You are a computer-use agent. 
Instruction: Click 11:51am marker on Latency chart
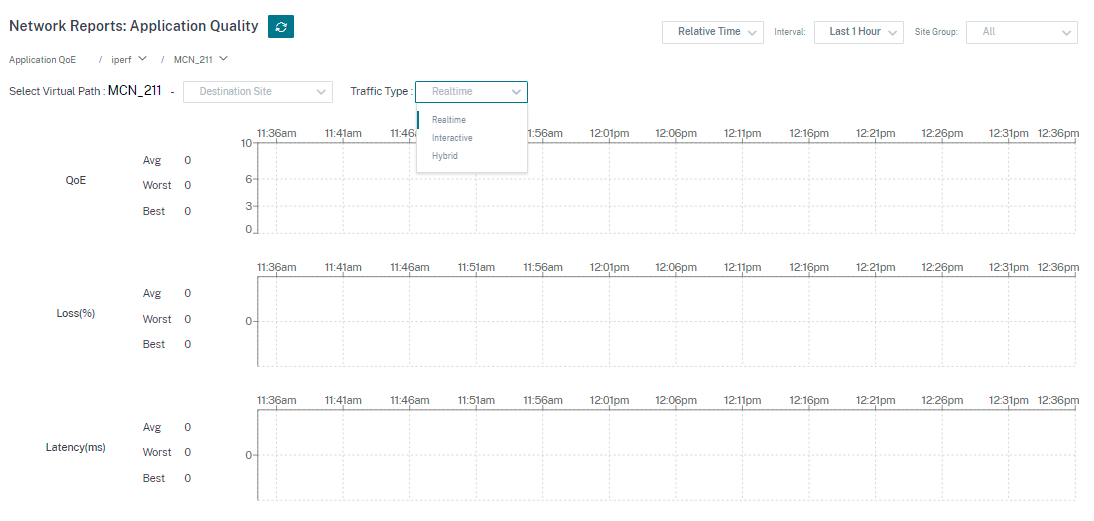[x=476, y=401]
